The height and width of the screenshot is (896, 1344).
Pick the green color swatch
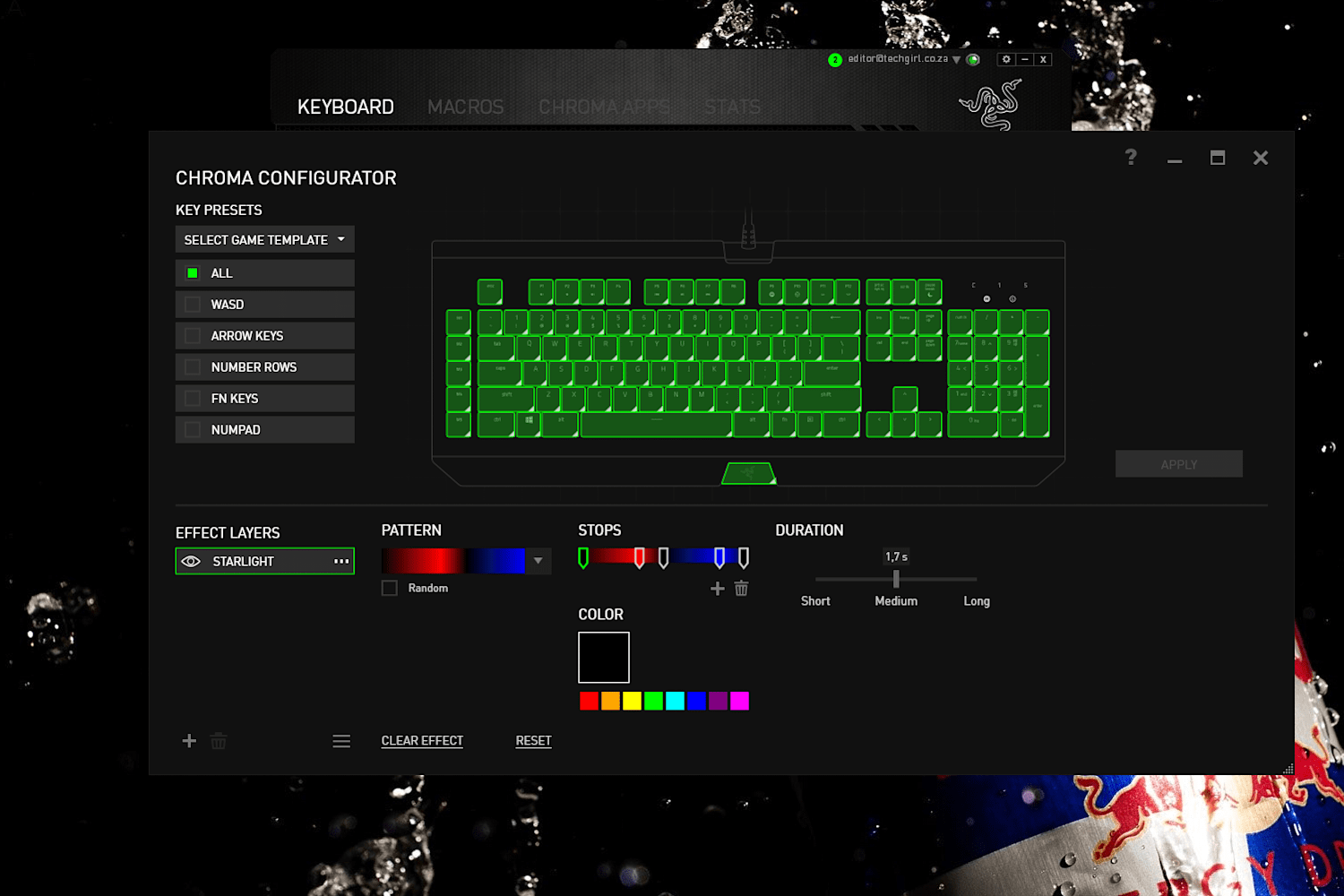point(653,701)
